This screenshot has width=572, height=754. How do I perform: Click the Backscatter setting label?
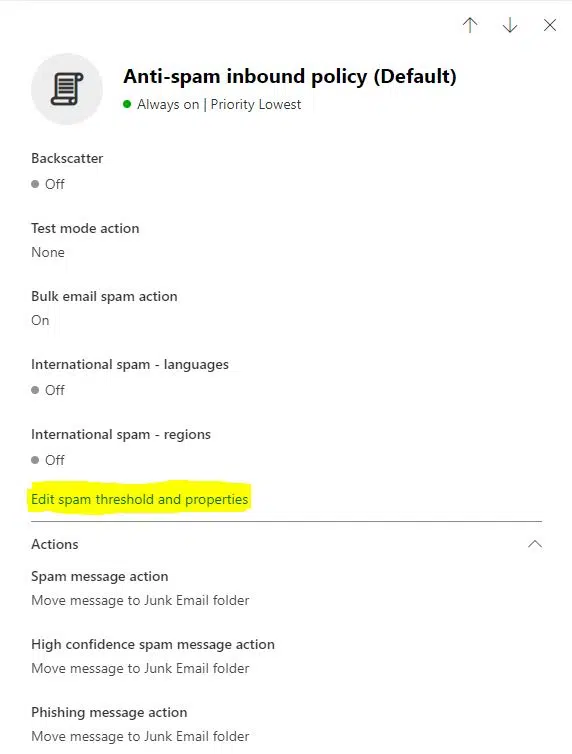click(67, 158)
